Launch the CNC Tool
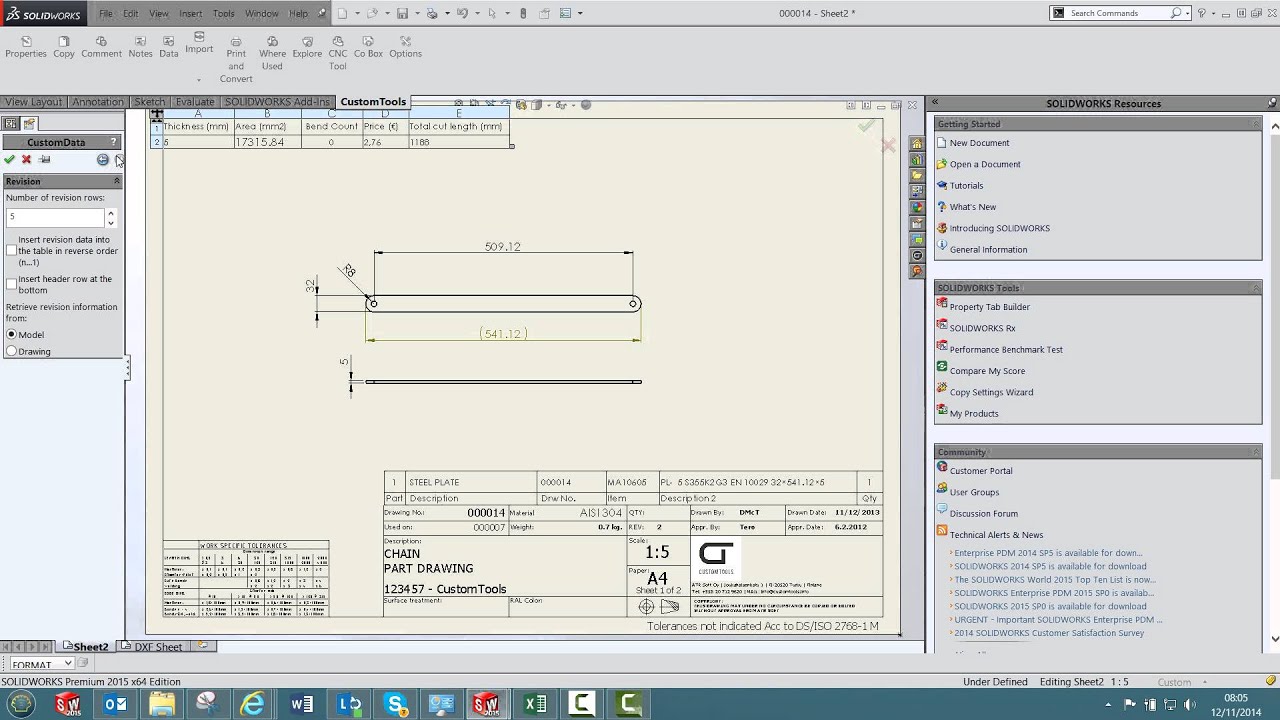The image size is (1280, 720). pyautogui.click(x=338, y=53)
